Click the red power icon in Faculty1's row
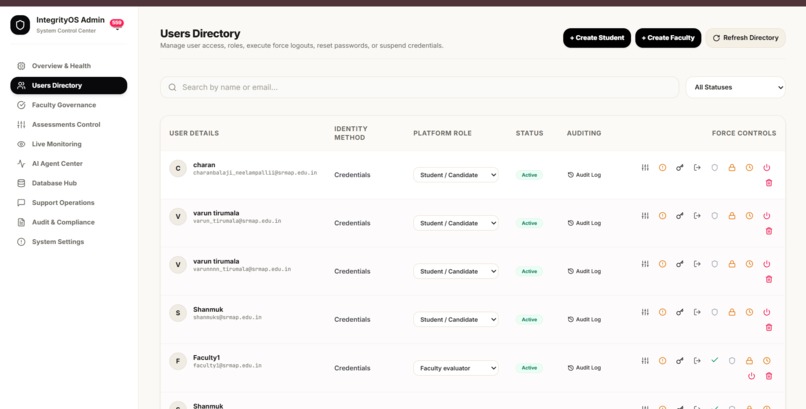This screenshot has width=806, height=409. pos(752,376)
